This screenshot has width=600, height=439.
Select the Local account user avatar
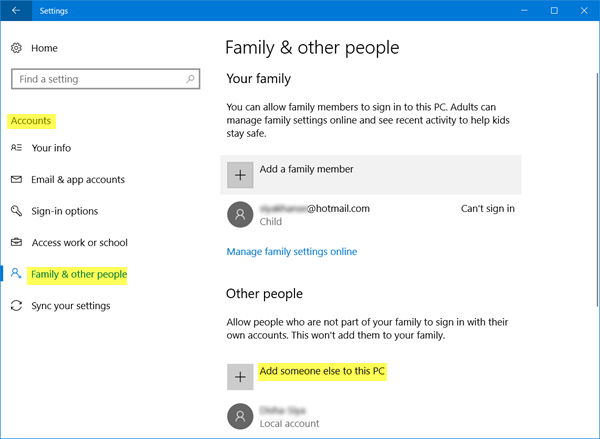point(240,416)
